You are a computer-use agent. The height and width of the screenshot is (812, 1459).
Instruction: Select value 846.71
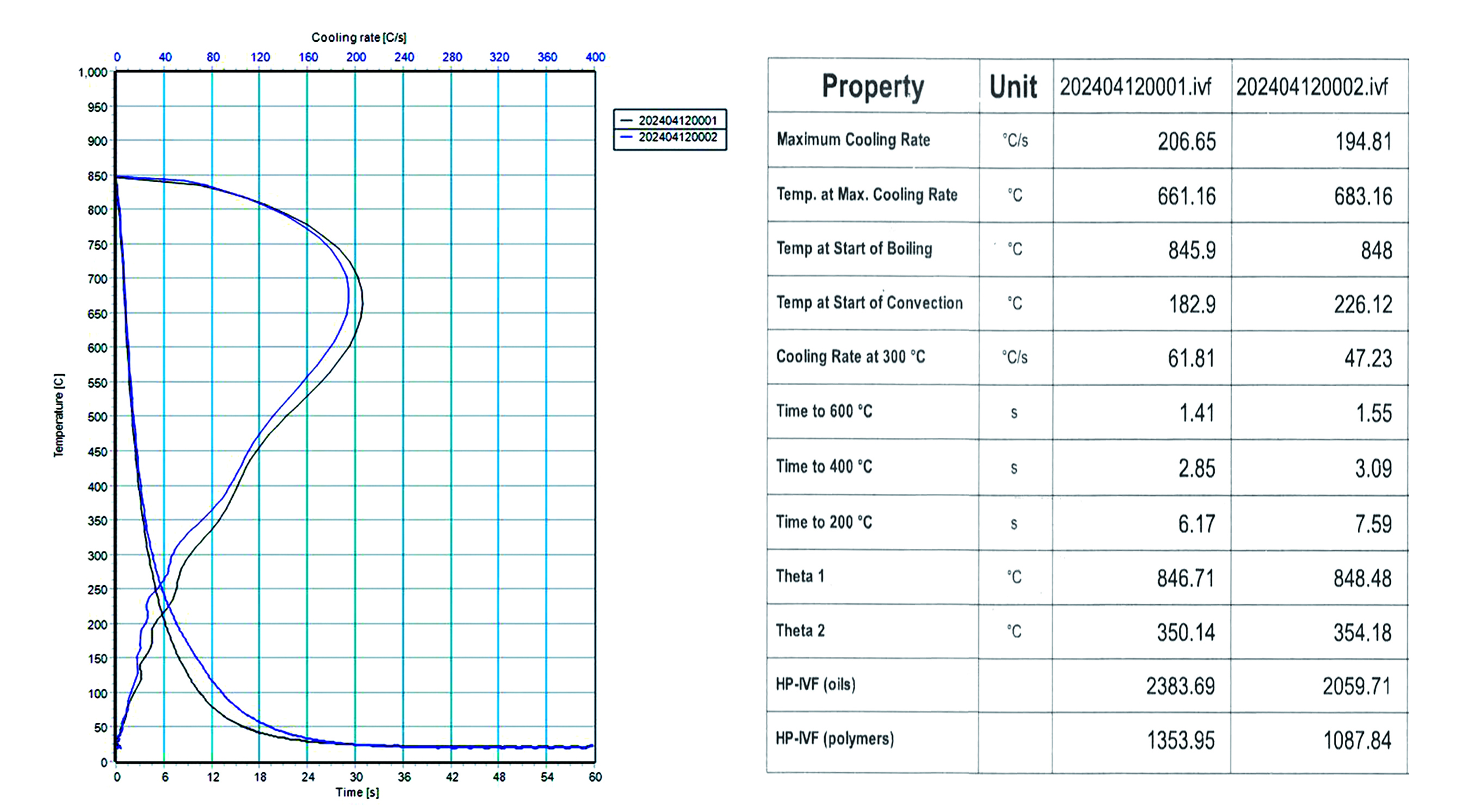tap(1186, 578)
